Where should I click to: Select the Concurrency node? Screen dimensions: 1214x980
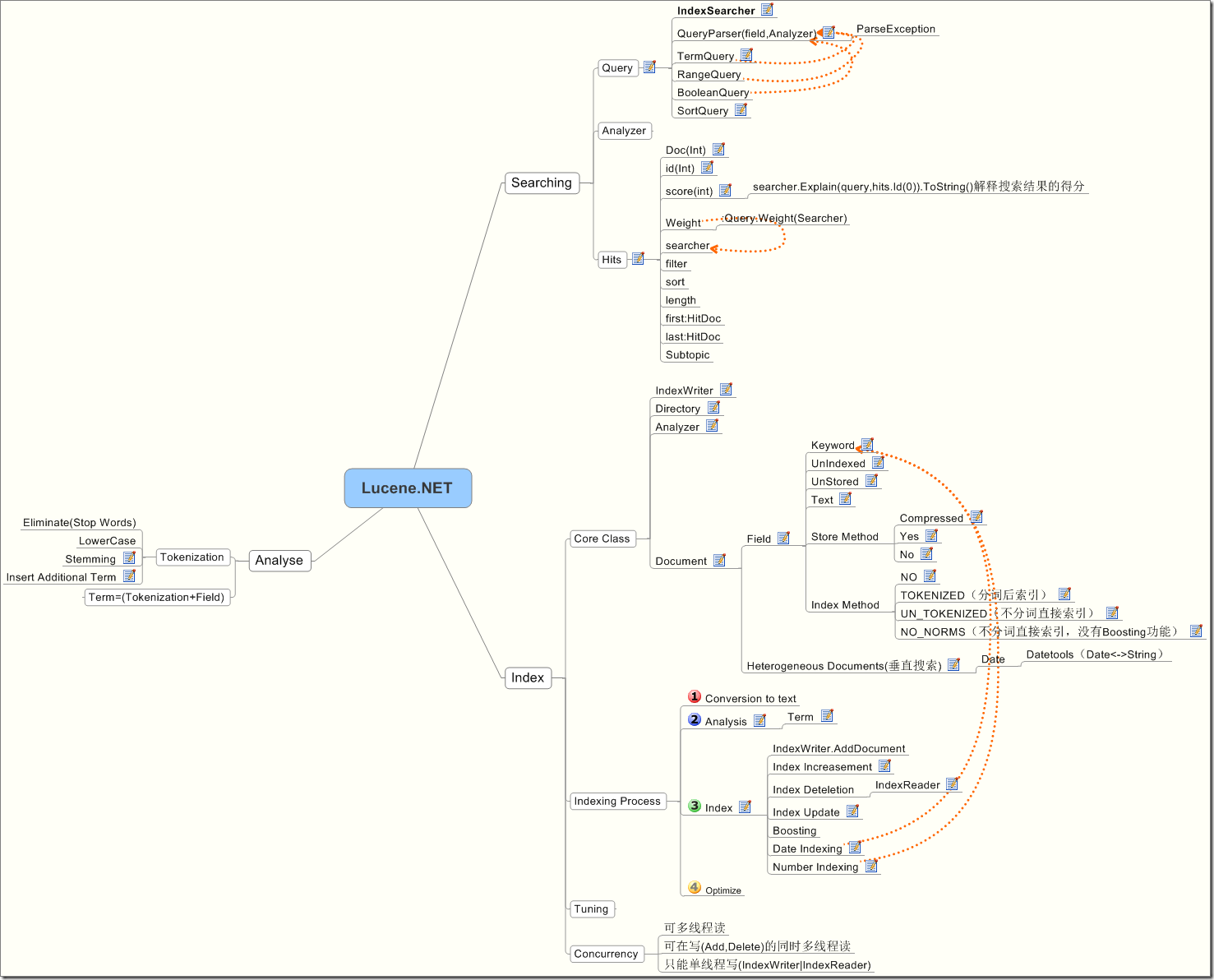tap(606, 953)
